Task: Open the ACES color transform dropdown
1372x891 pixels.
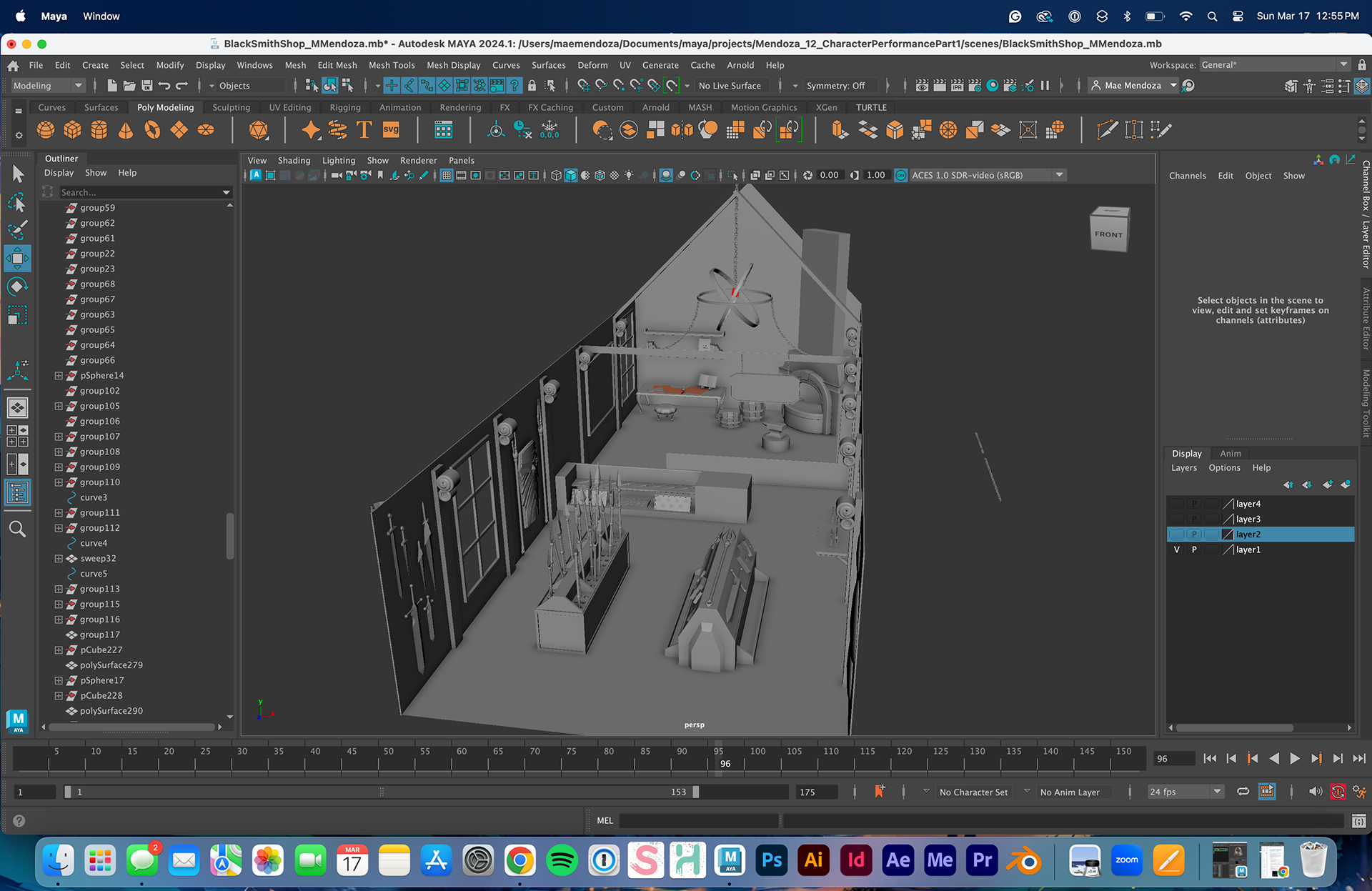Action: [987, 175]
